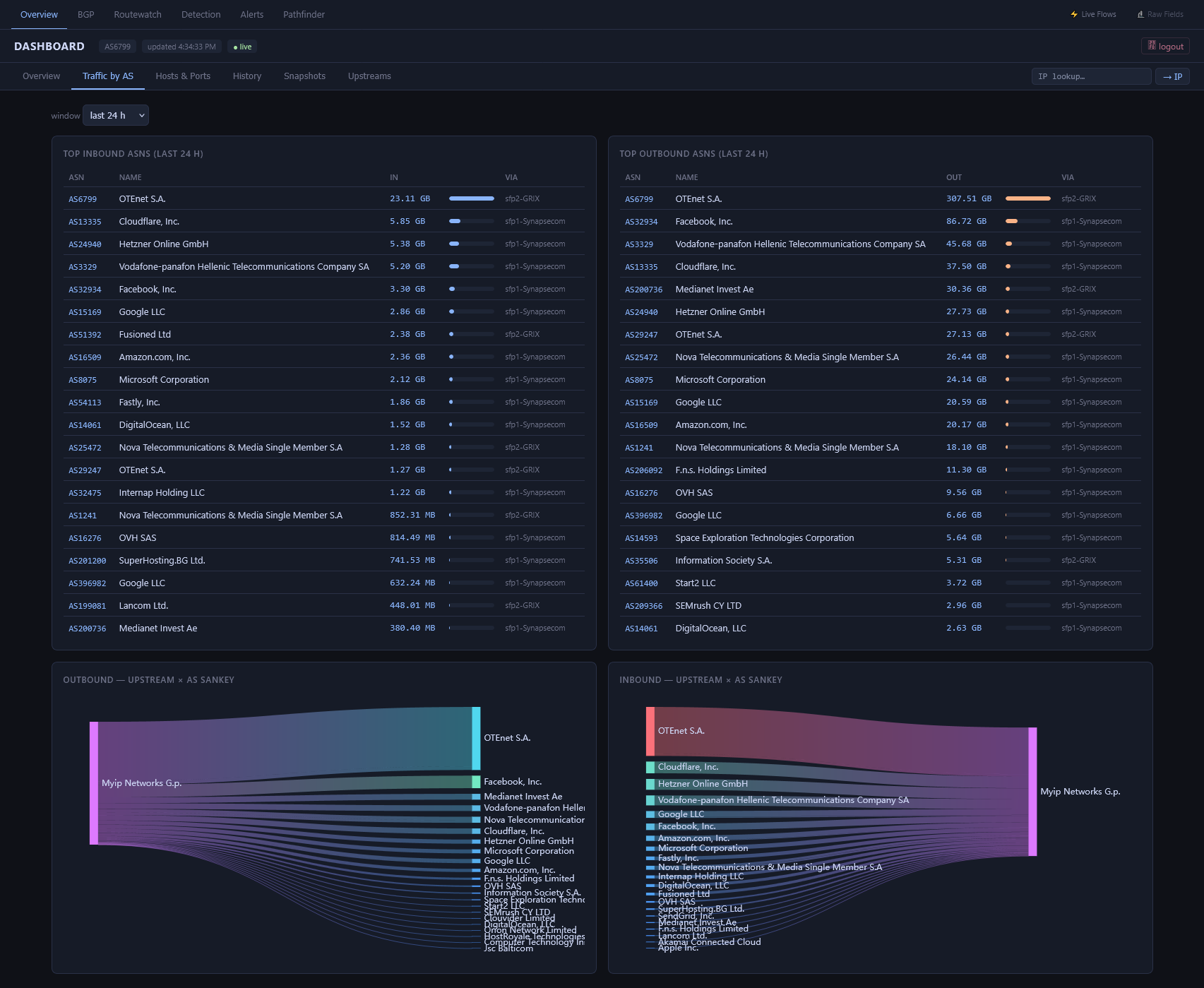Open the BGP top menu item
The image size is (1204, 988).
tap(85, 14)
